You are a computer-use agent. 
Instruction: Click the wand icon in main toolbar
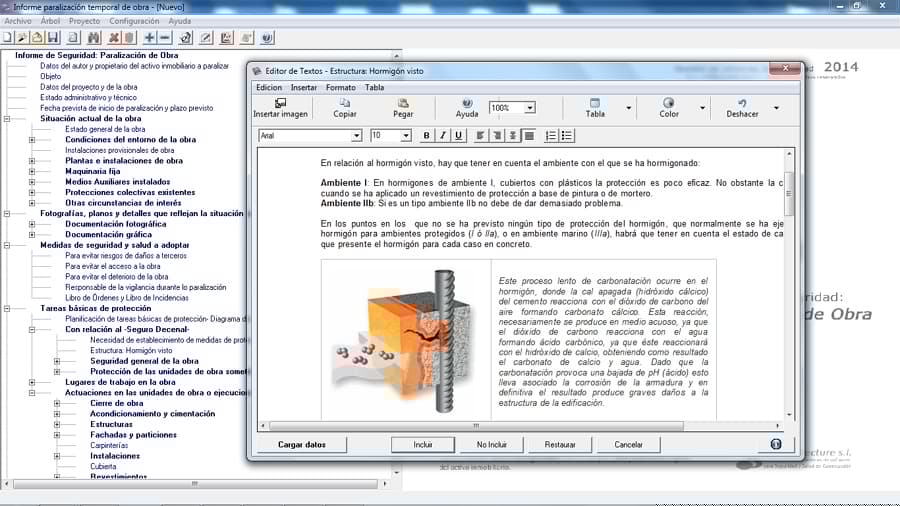22,38
